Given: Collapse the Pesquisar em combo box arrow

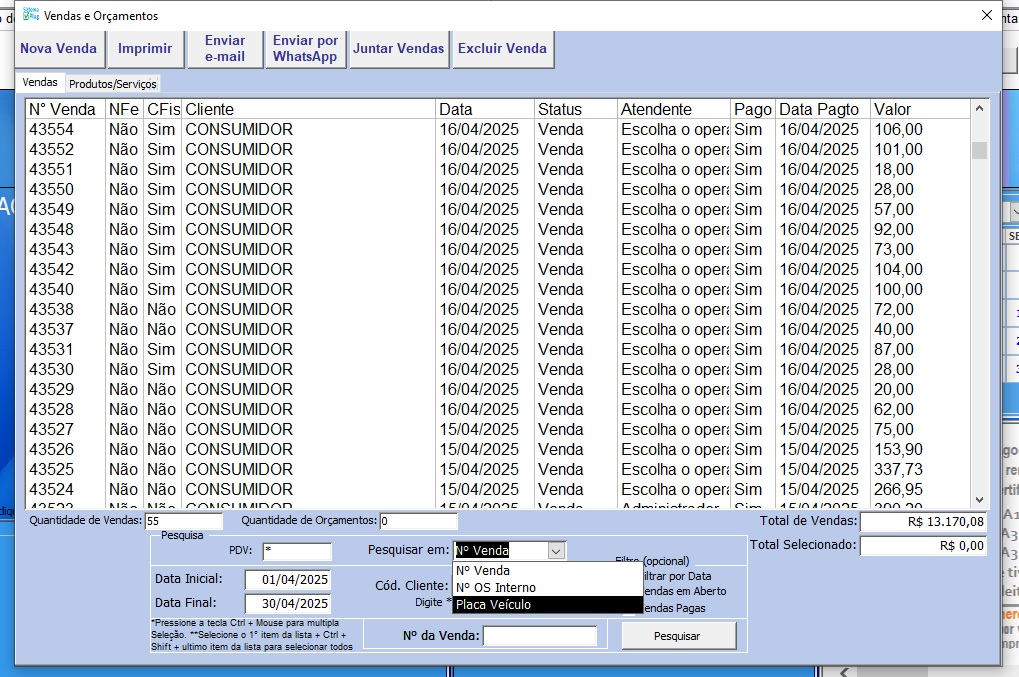Looking at the screenshot, I should 556,551.
